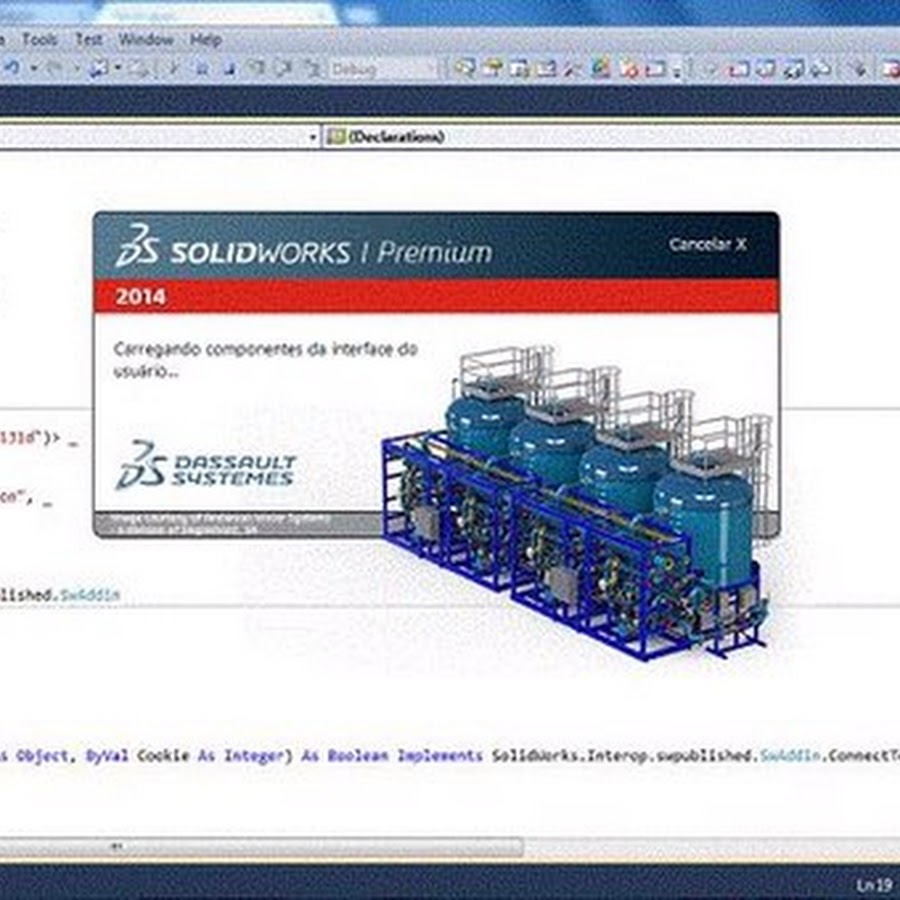Open the Tools menu
The width and height of the screenshot is (900, 900).
[x=40, y=40]
